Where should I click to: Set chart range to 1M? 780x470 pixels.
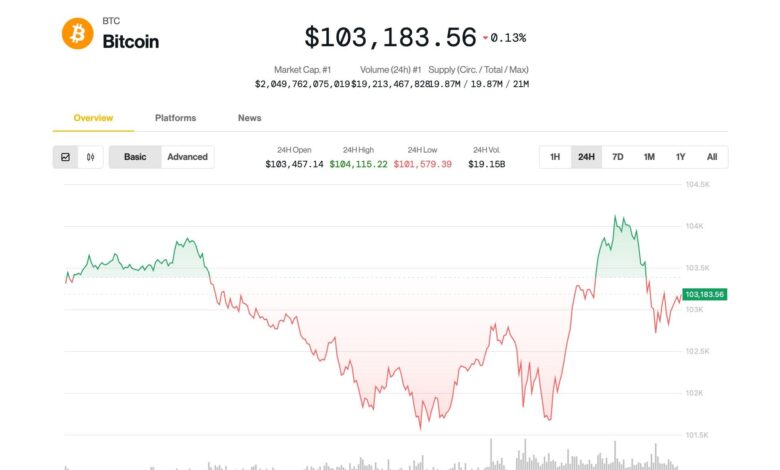click(x=649, y=157)
